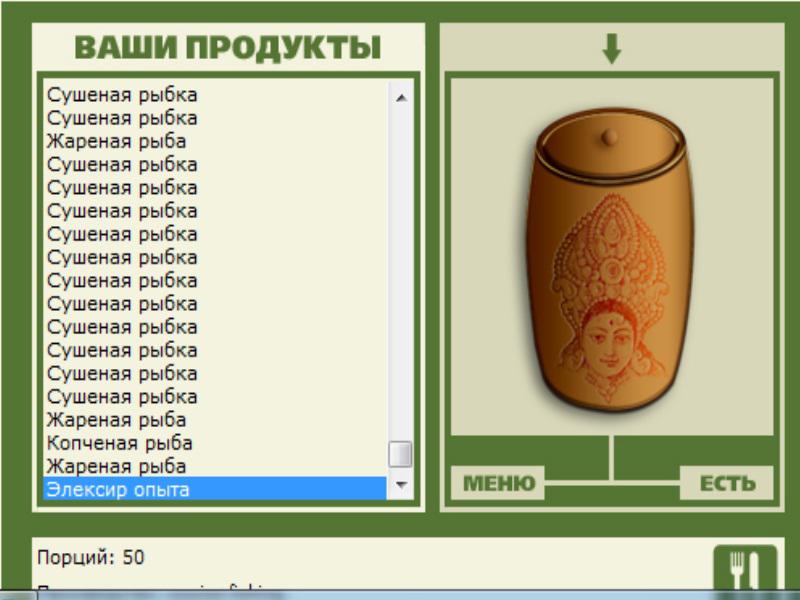Click the clay jar image with goddess
The width and height of the screenshot is (800, 600).
click(611, 259)
